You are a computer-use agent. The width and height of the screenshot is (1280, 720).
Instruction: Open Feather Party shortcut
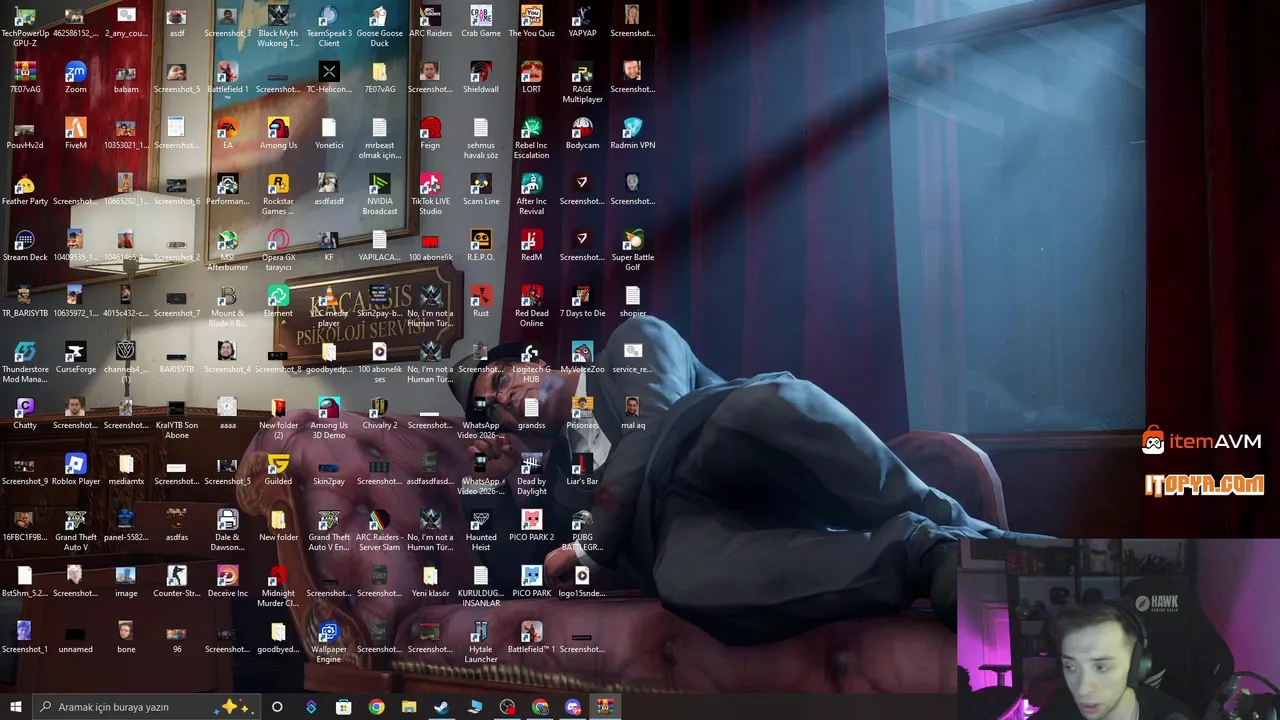point(25,189)
